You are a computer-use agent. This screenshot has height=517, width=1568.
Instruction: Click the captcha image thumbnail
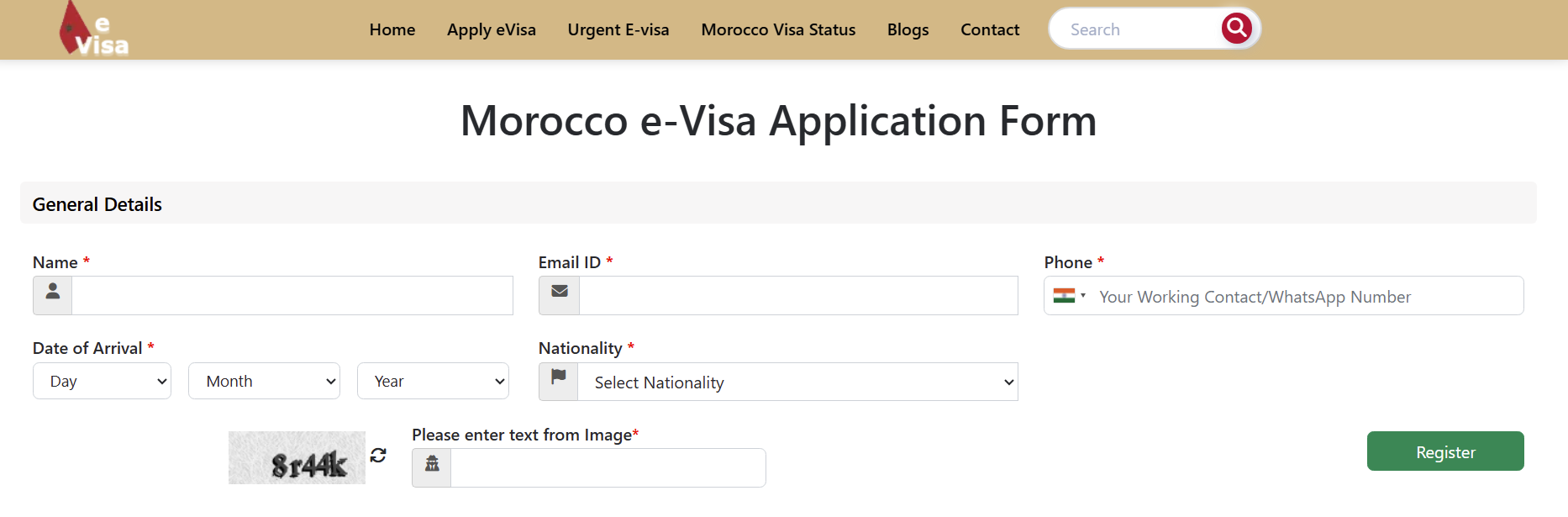click(297, 458)
